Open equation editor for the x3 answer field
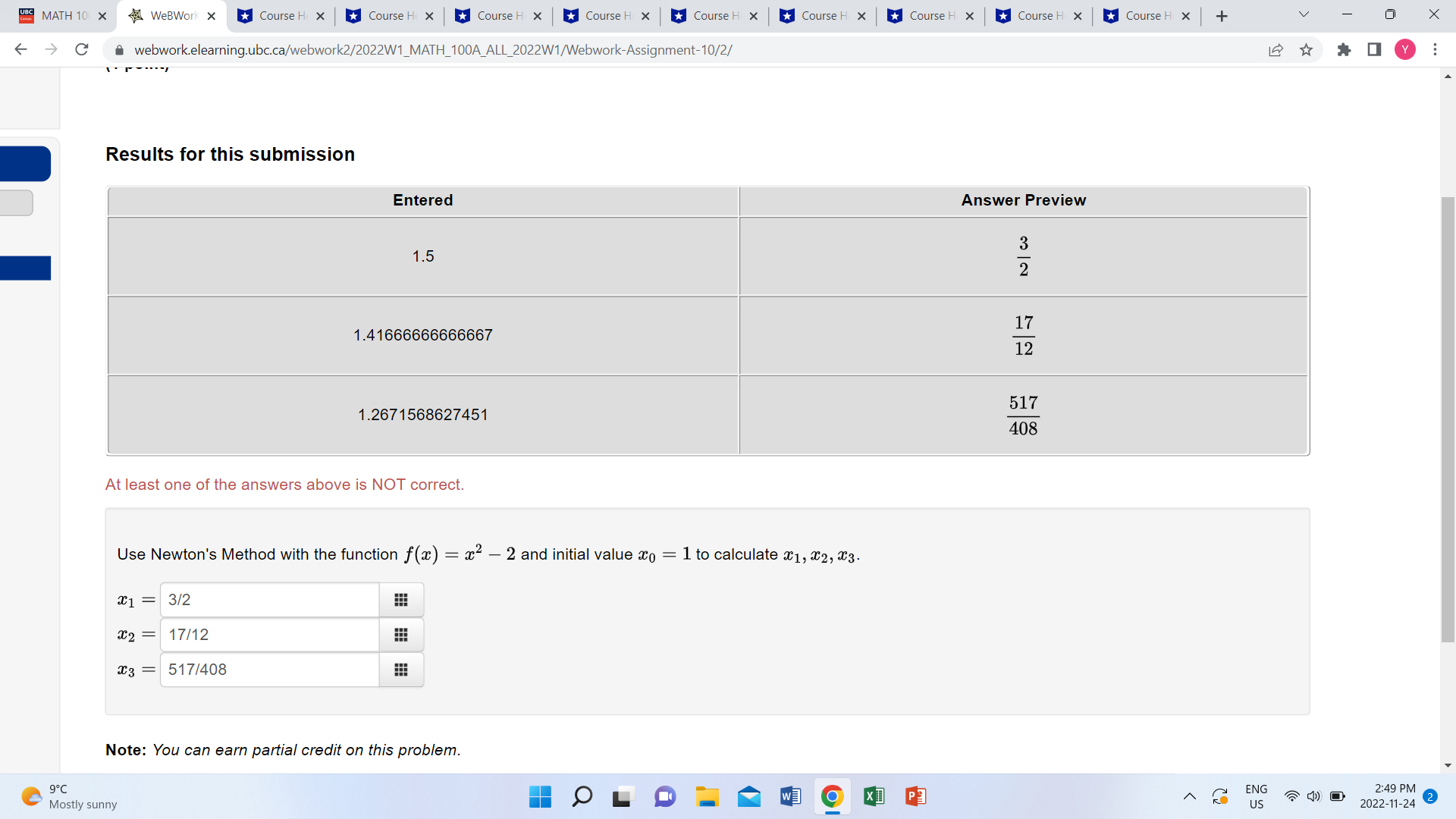This screenshot has width=1456, height=819. point(400,670)
